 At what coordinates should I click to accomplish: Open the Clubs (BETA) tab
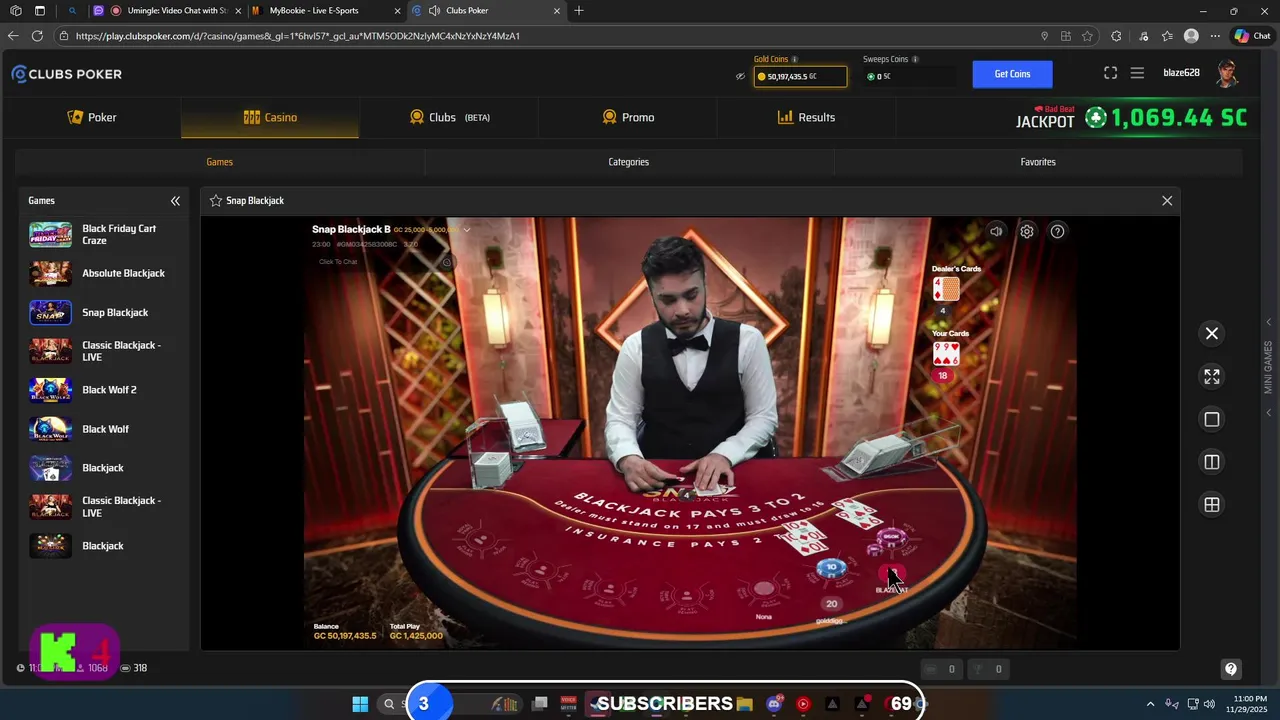tap(449, 117)
